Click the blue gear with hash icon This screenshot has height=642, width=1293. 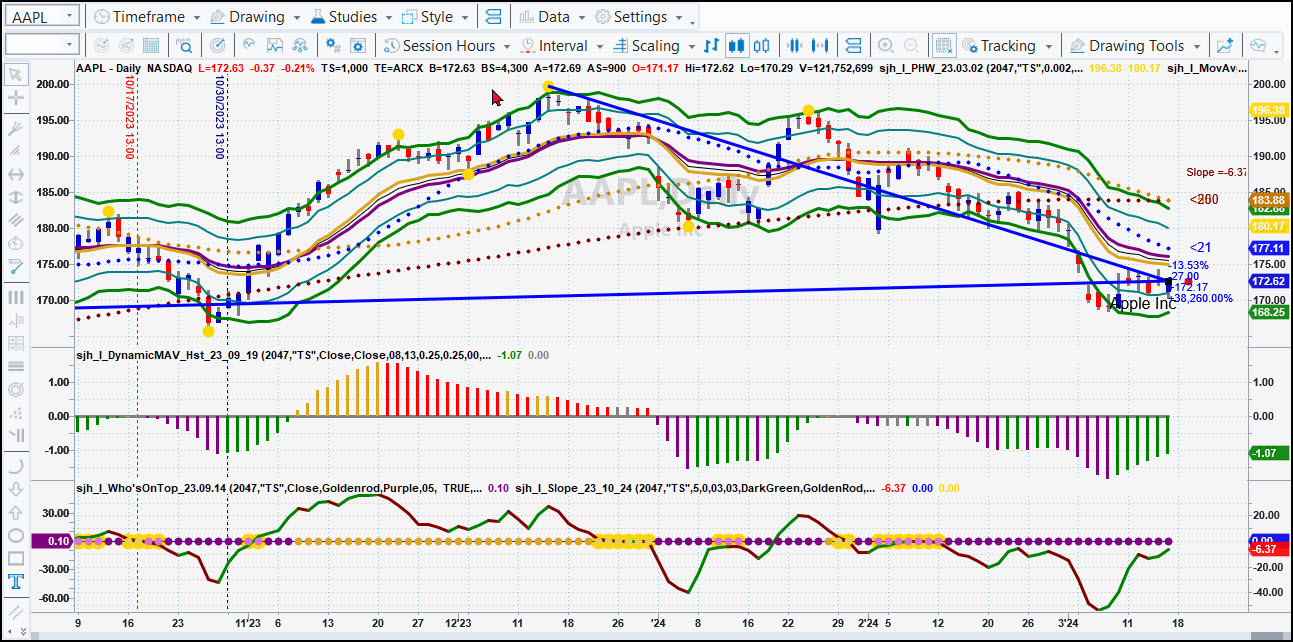(335, 45)
